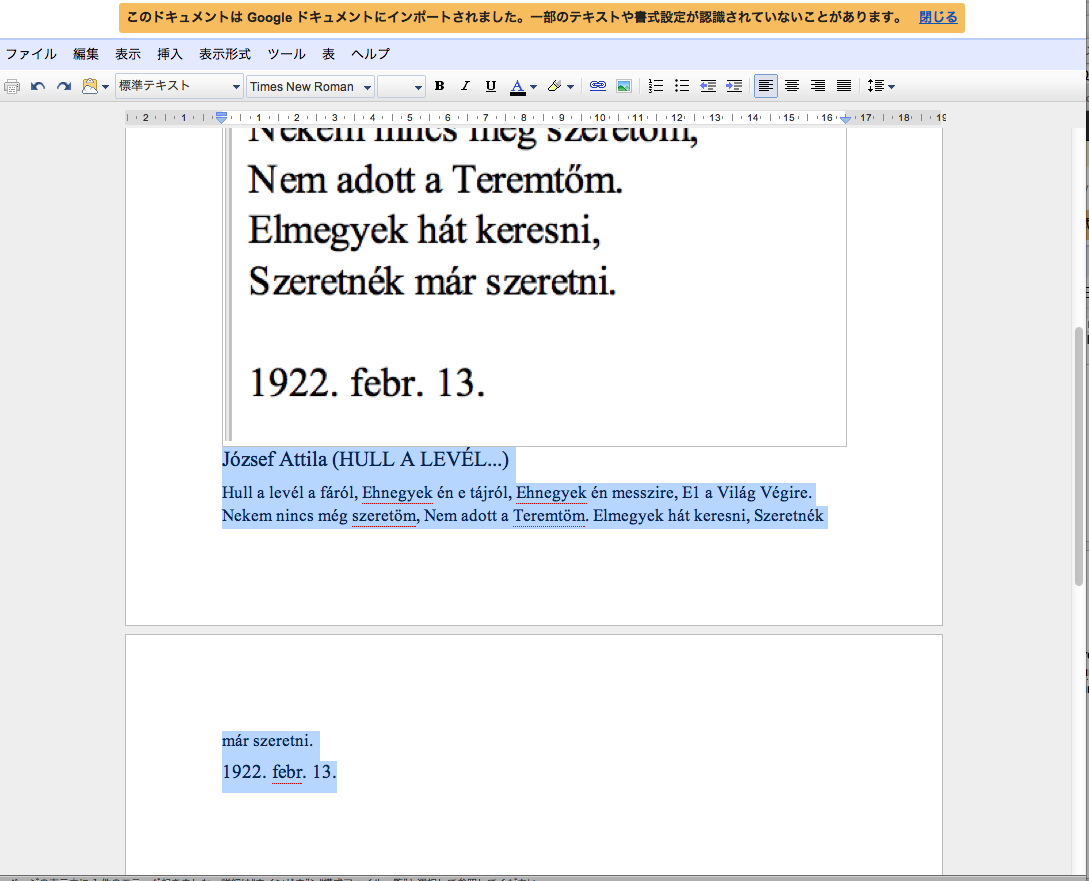
Task: Open the 表 menu
Action: pyautogui.click(x=329, y=54)
